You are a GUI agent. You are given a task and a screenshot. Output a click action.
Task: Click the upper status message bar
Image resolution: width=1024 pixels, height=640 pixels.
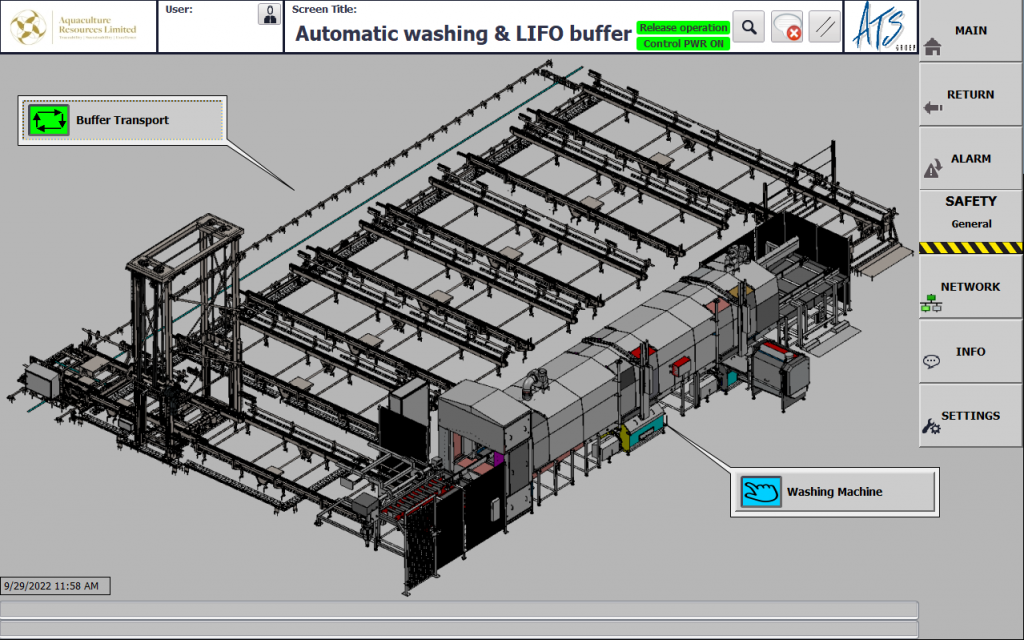[x=459, y=609]
